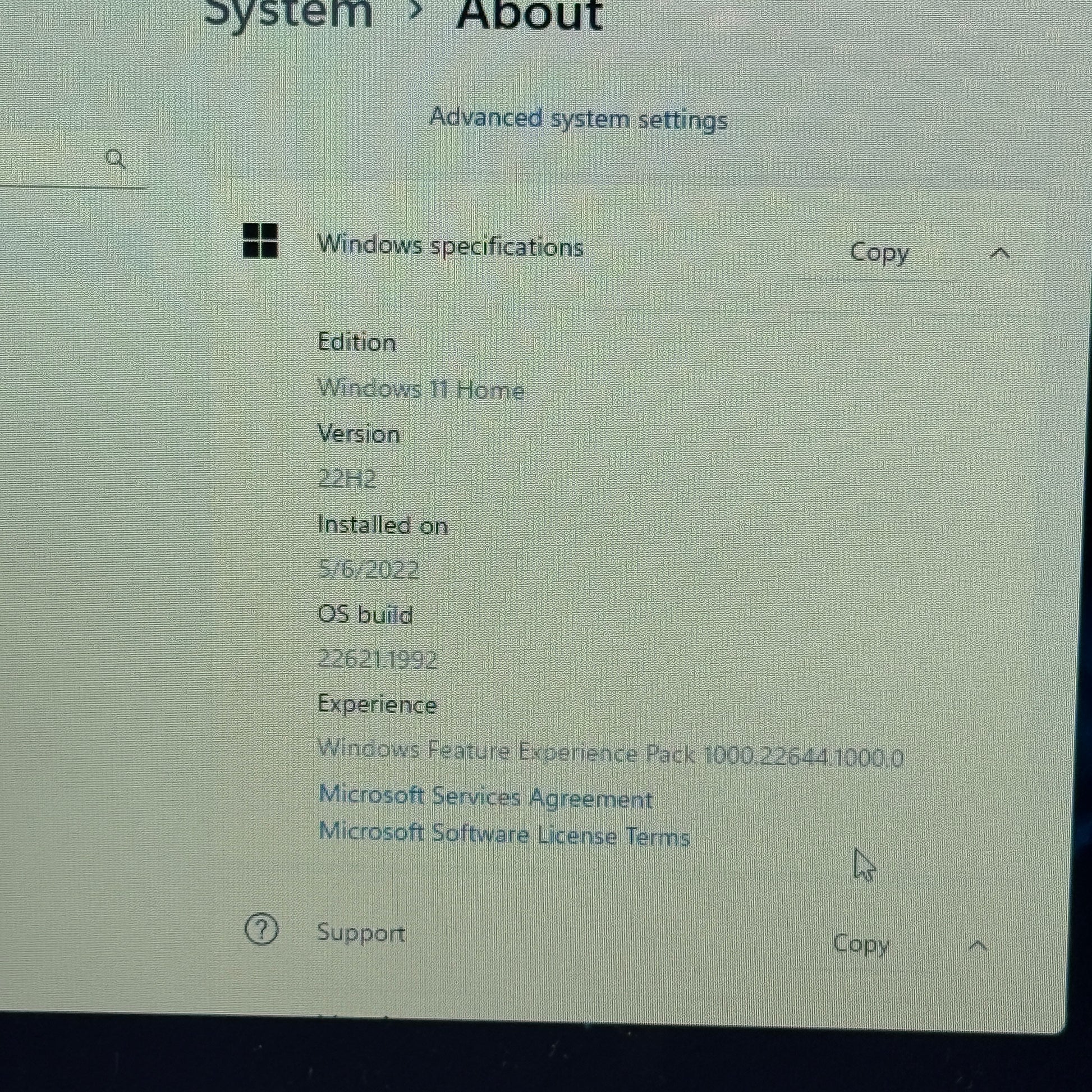Open Microsoft Software License Terms
Viewport: 1092px width, 1092px height.
tap(503, 834)
